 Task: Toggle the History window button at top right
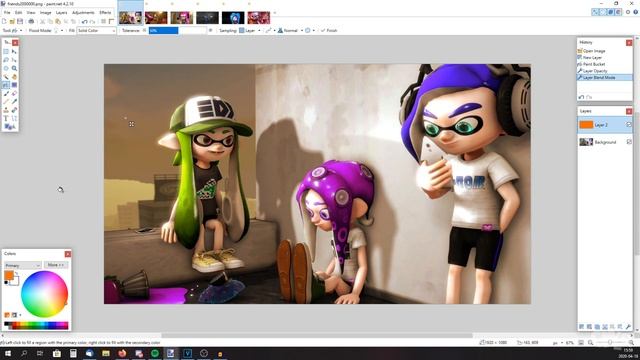[603, 12]
